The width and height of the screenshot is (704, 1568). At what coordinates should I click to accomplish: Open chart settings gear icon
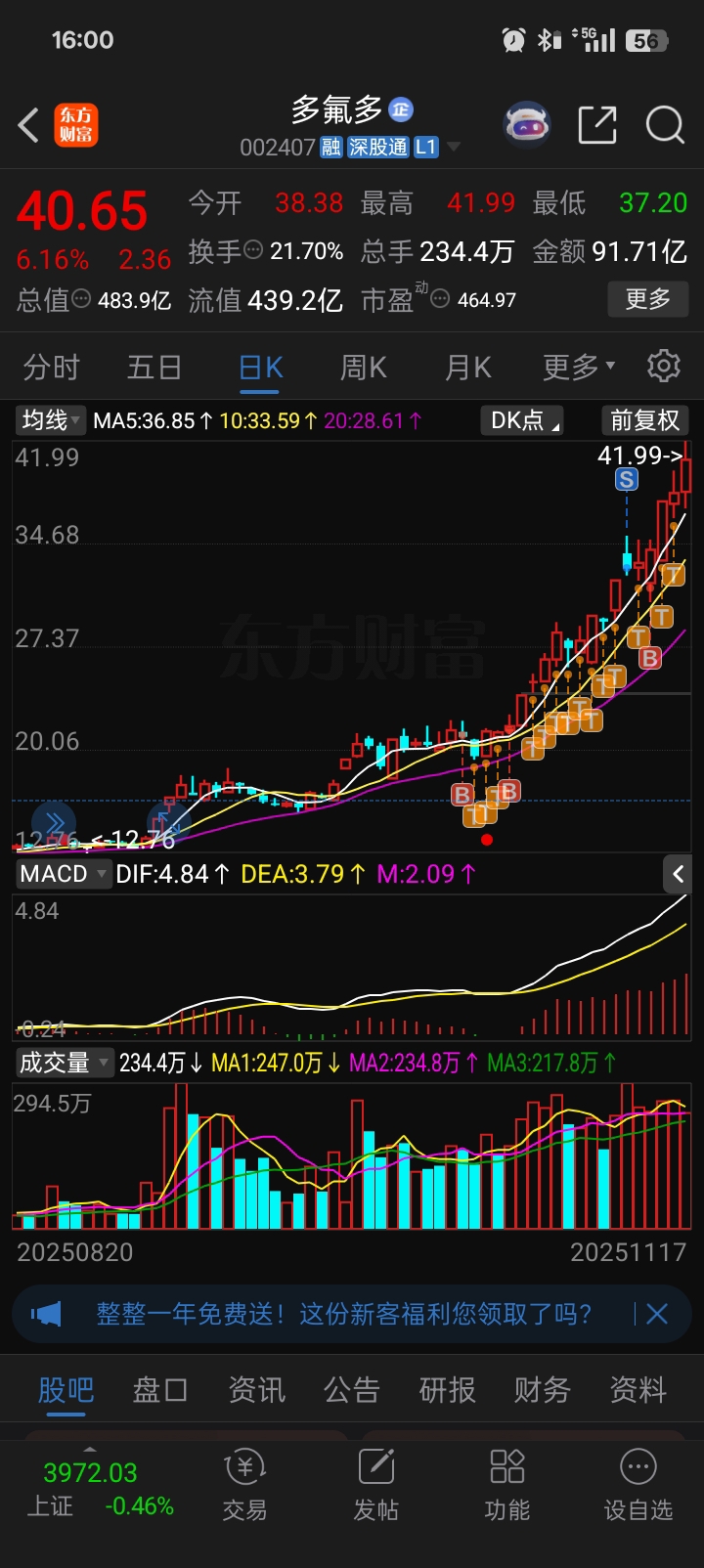pyautogui.click(x=664, y=366)
